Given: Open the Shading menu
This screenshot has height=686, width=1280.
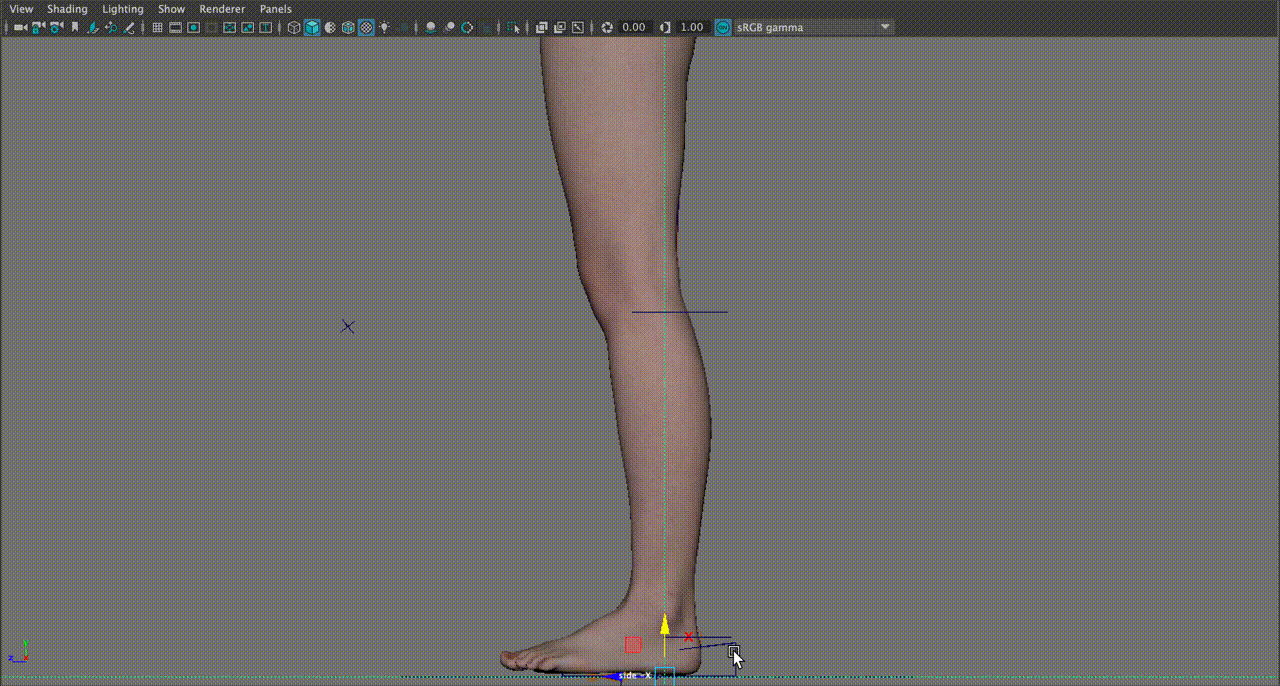Looking at the screenshot, I should coord(67,9).
